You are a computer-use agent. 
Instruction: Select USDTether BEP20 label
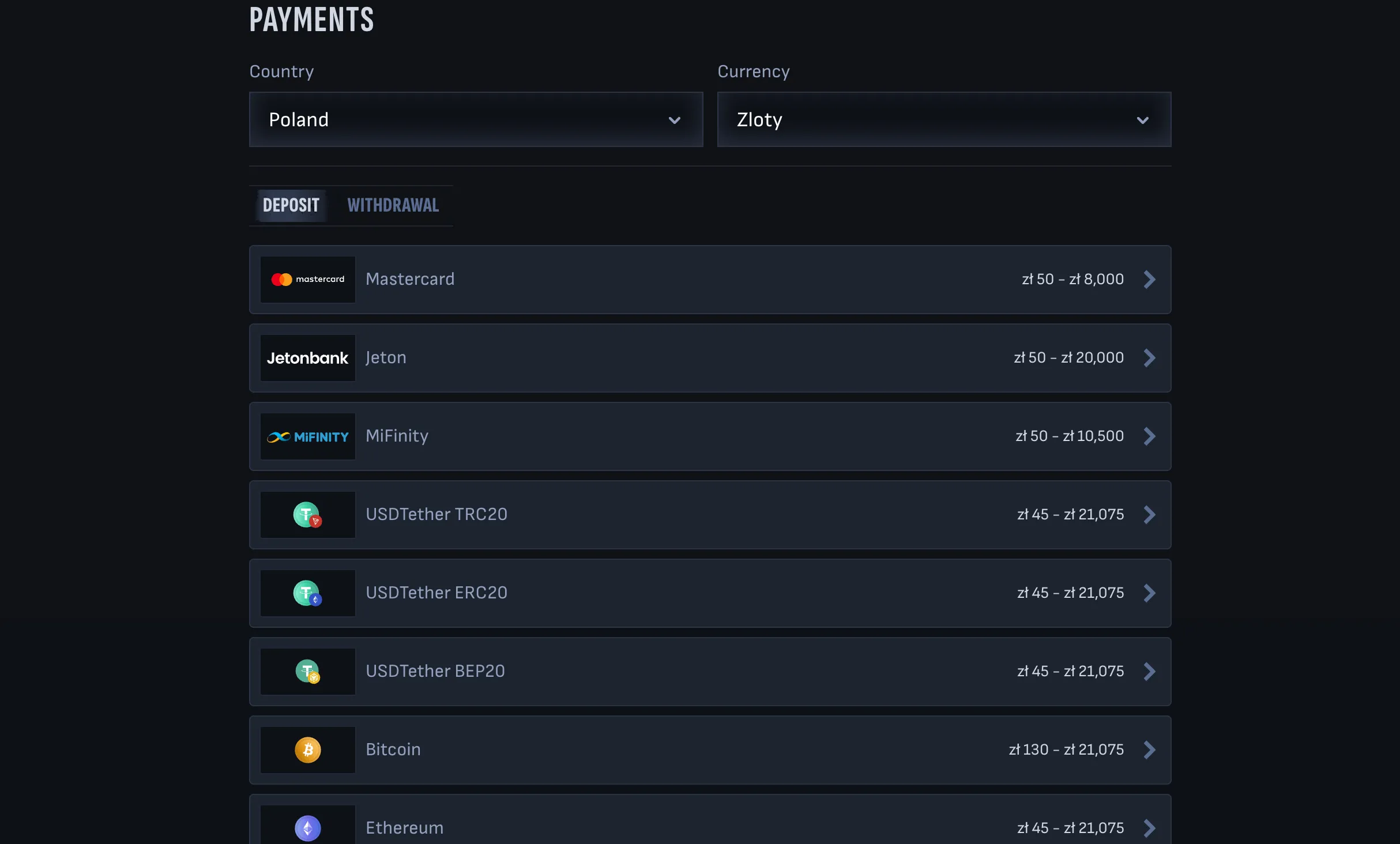point(435,671)
